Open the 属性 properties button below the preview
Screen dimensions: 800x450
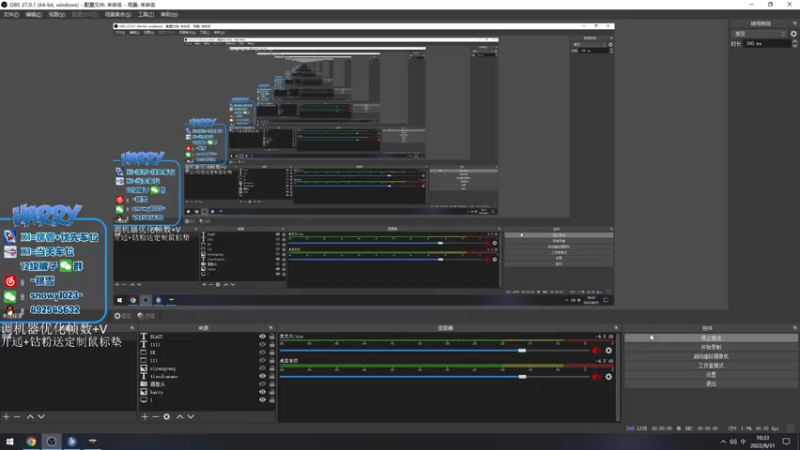[123, 316]
